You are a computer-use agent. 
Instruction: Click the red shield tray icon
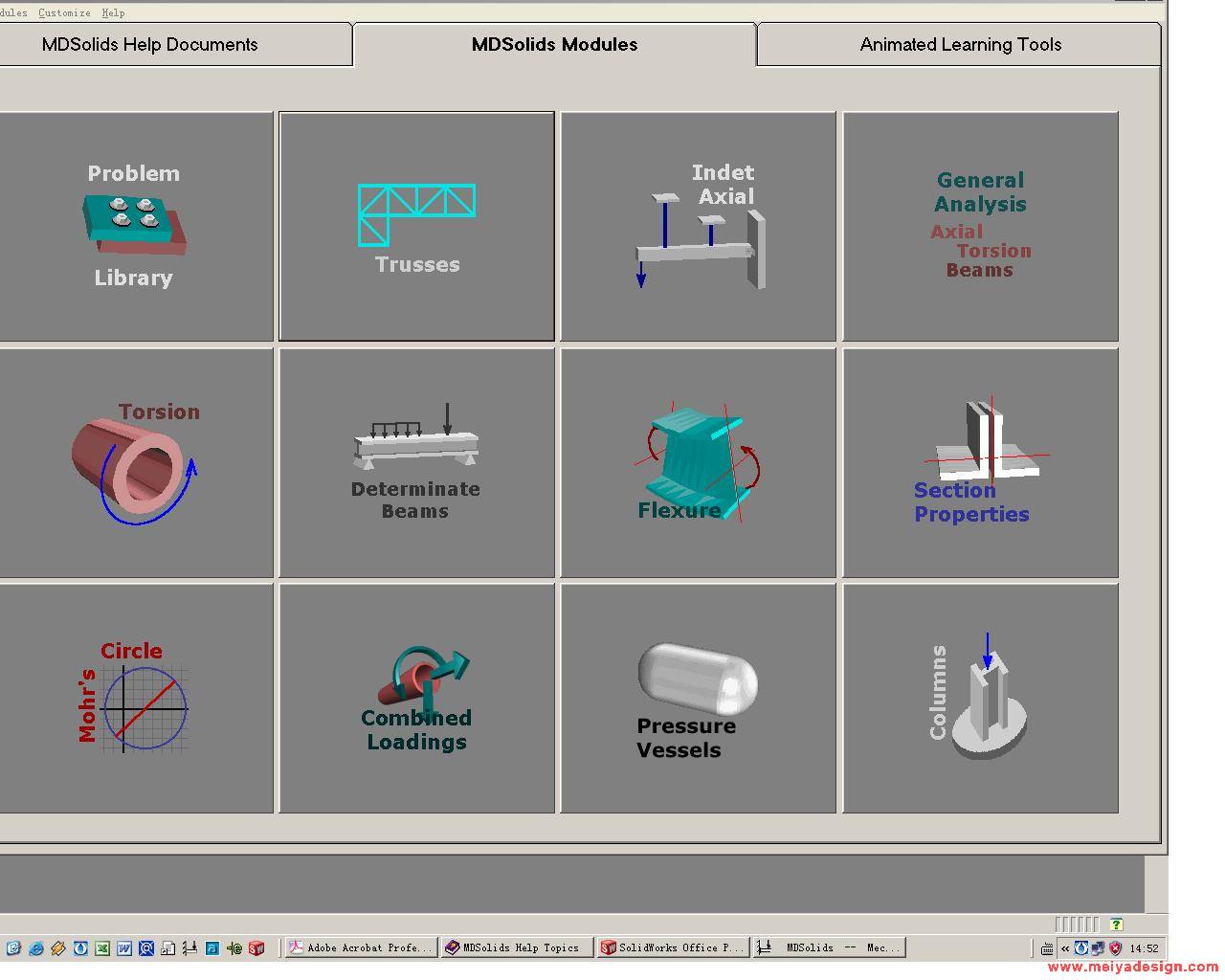point(1115,948)
